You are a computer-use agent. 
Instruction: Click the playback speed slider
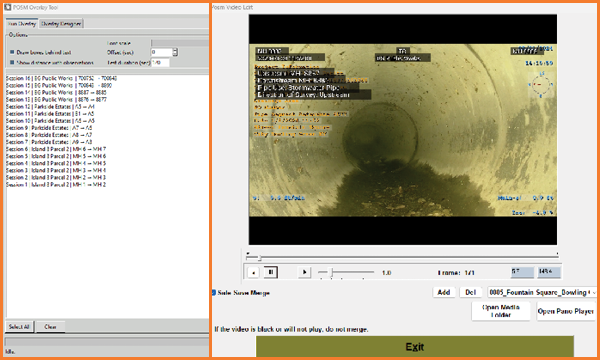pos(346,272)
